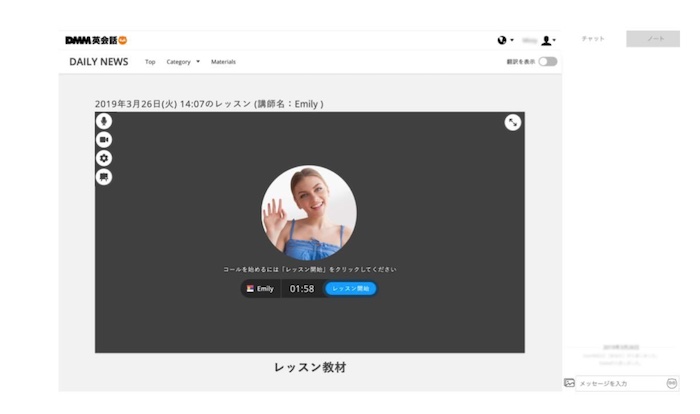This screenshot has width=700, height=414.
Task: Mute the microphone in the video panel
Action: pos(104,121)
